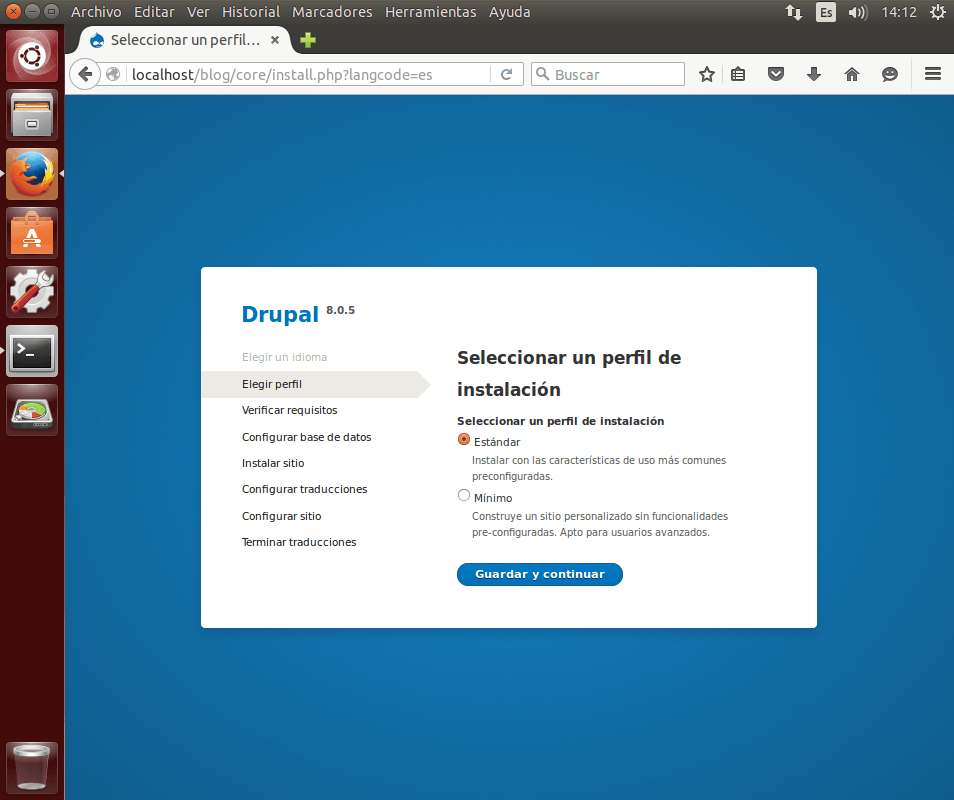Open the Terminal launcher icon

[32, 351]
